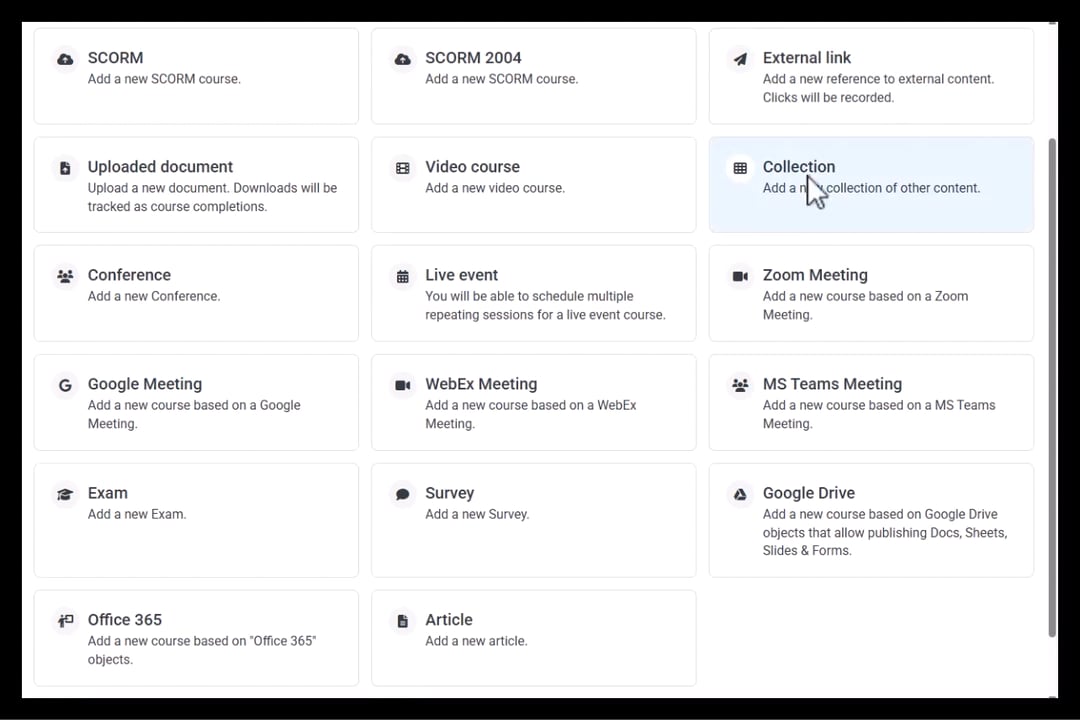Open the Survey heading
Screen dimensions: 1080x720
point(450,493)
